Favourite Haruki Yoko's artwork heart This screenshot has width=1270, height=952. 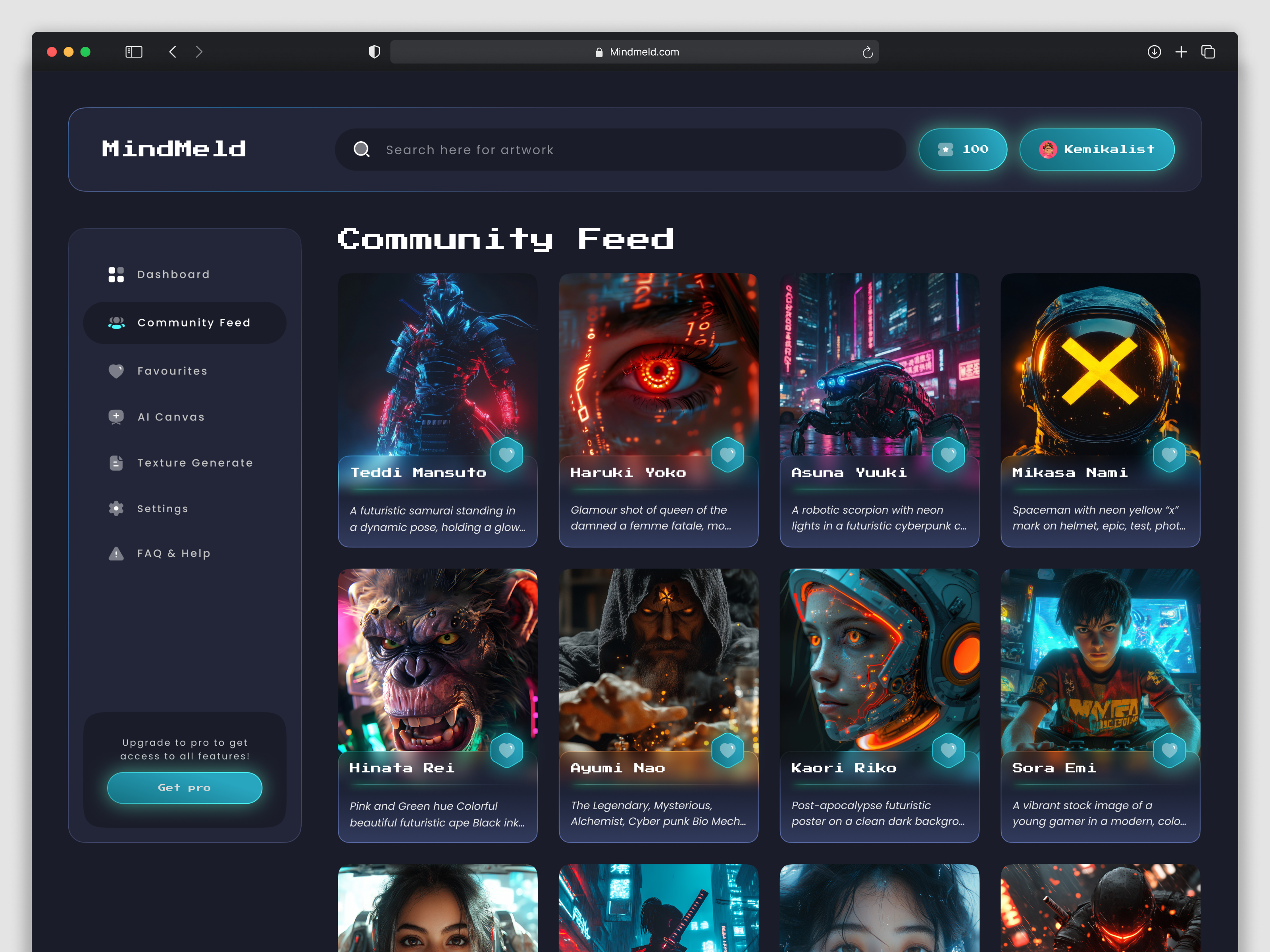727,455
